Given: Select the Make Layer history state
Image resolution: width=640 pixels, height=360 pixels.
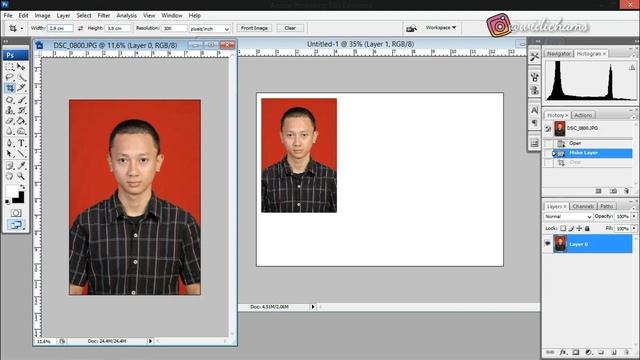Looking at the screenshot, I should click(592, 153).
